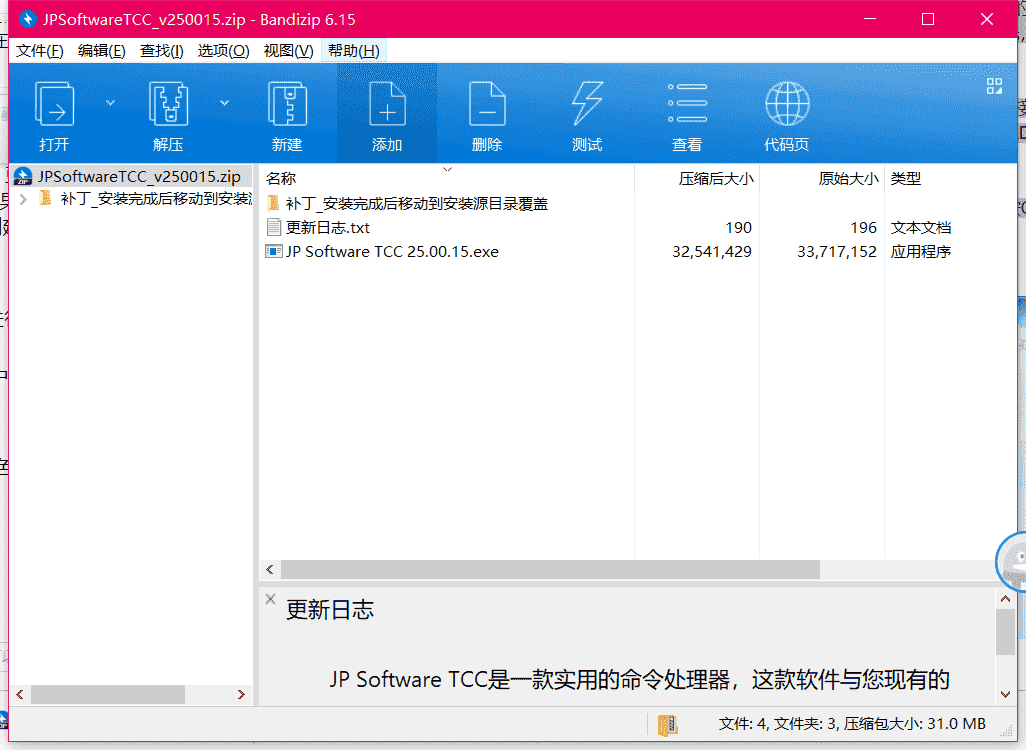
Task: Click the zip archive icon in tree root
Action: (23, 176)
